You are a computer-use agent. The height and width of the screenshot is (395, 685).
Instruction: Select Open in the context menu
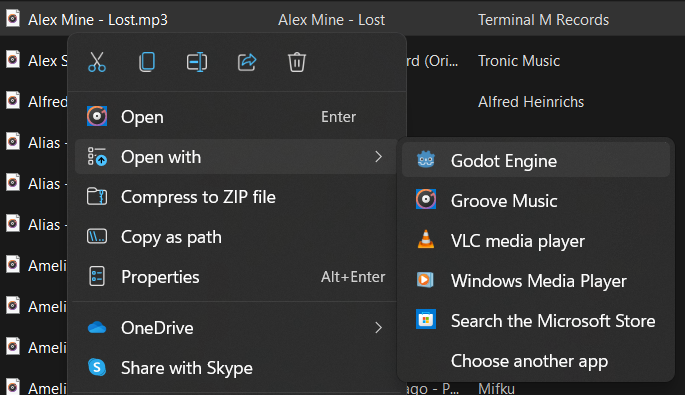click(236, 117)
